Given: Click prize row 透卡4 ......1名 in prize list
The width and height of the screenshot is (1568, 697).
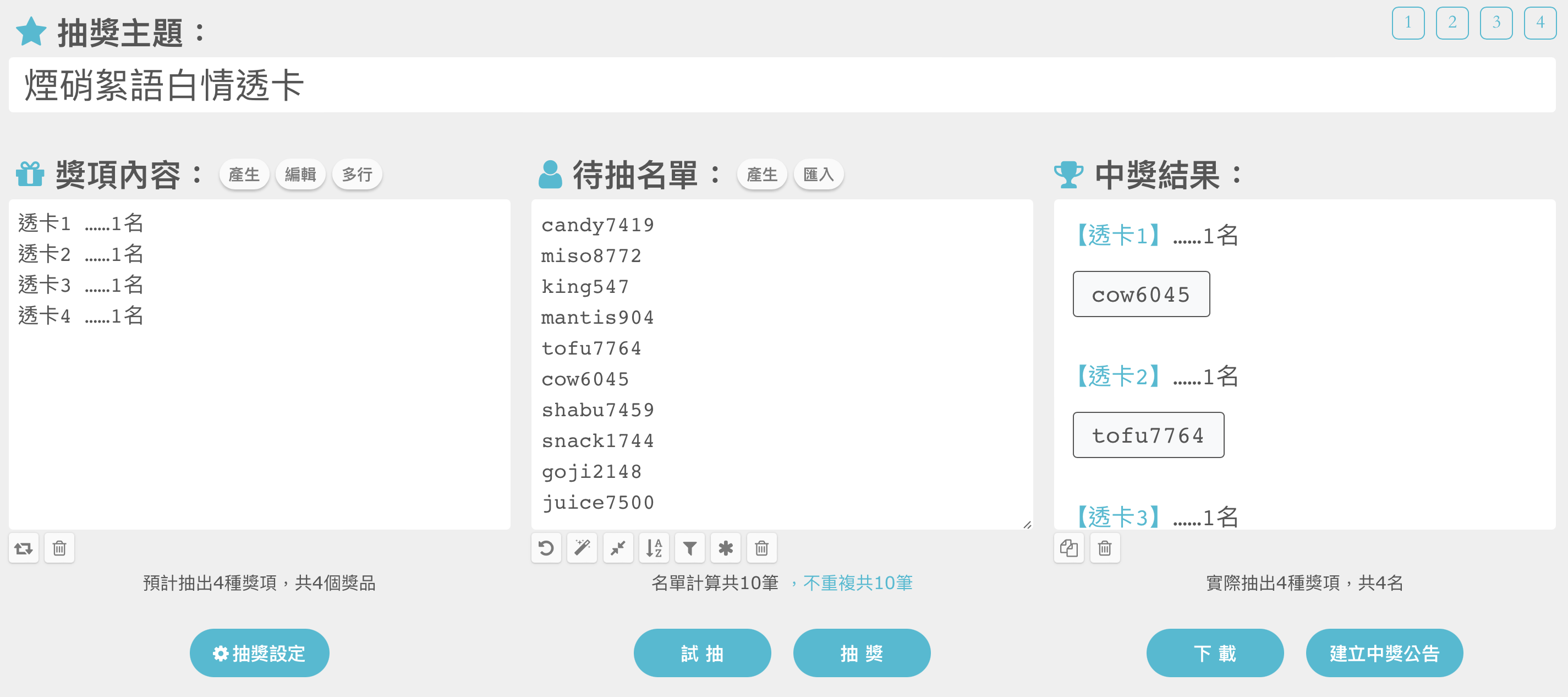Looking at the screenshot, I should (81, 315).
